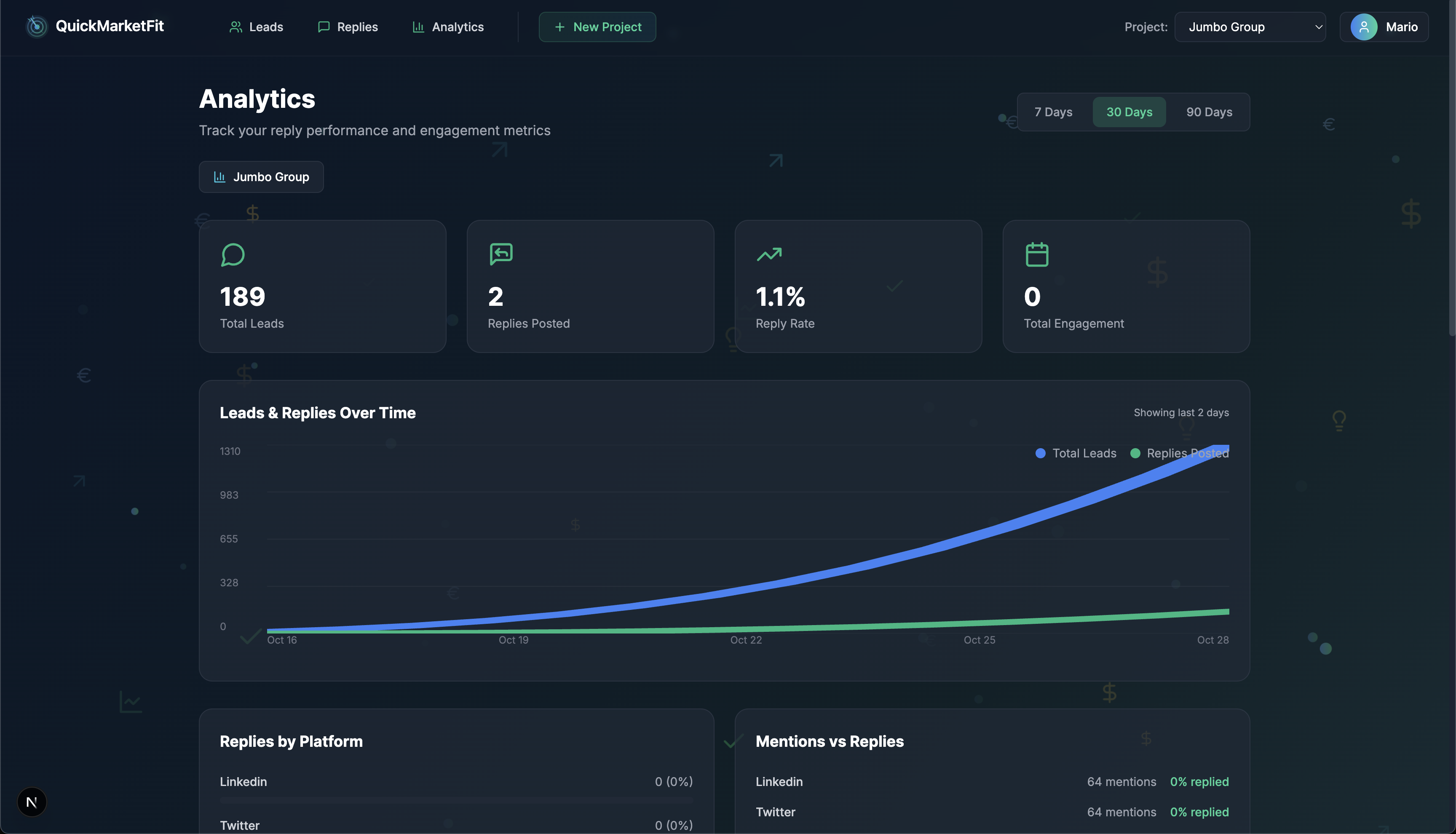Select the 30 Days range option
Image resolution: width=1456 pixels, height=834 pixels.
tap(1129, 112)
